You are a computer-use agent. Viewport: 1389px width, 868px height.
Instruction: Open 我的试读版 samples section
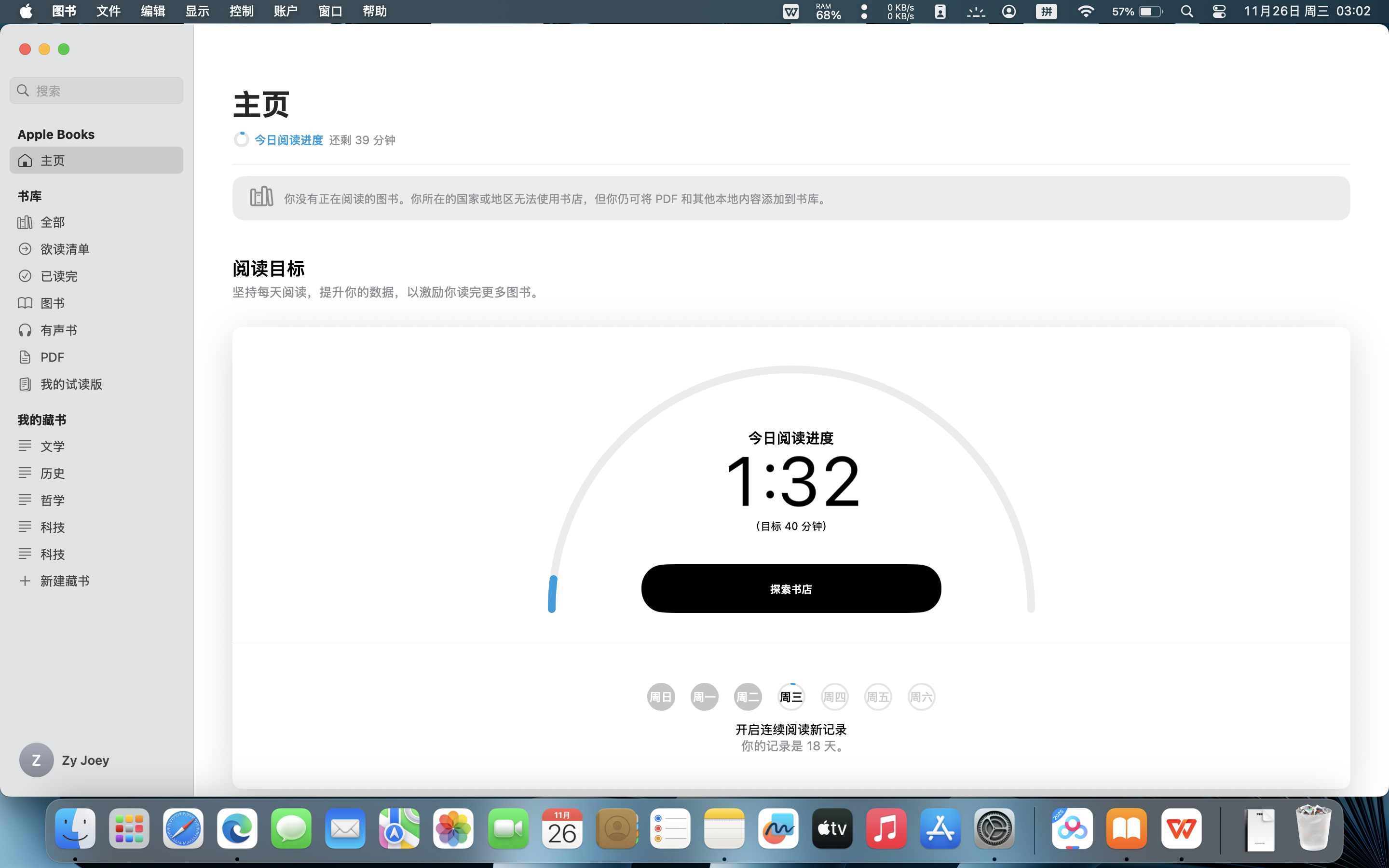click(x=70, y=384)
